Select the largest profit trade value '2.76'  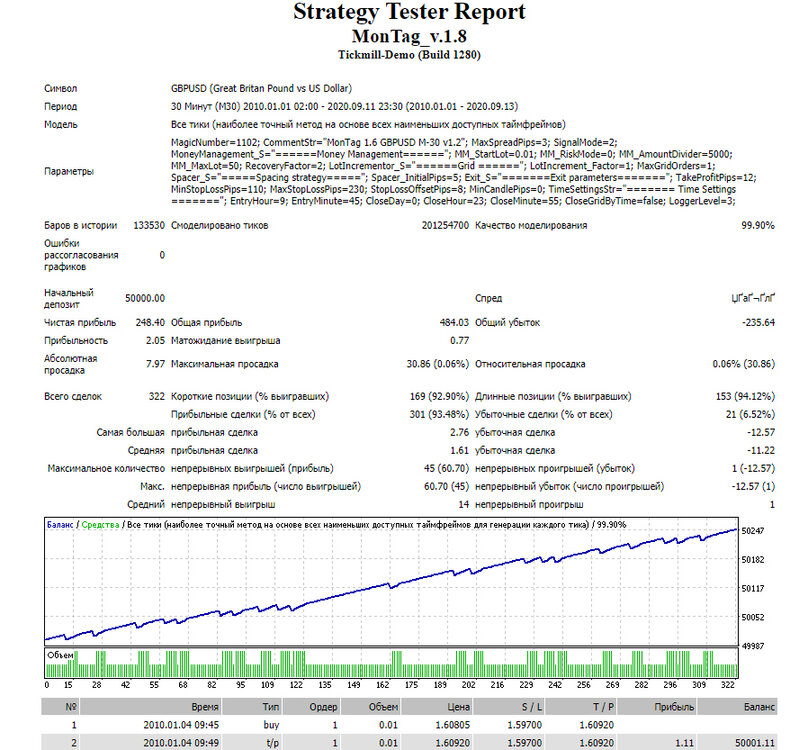[459, 433]
